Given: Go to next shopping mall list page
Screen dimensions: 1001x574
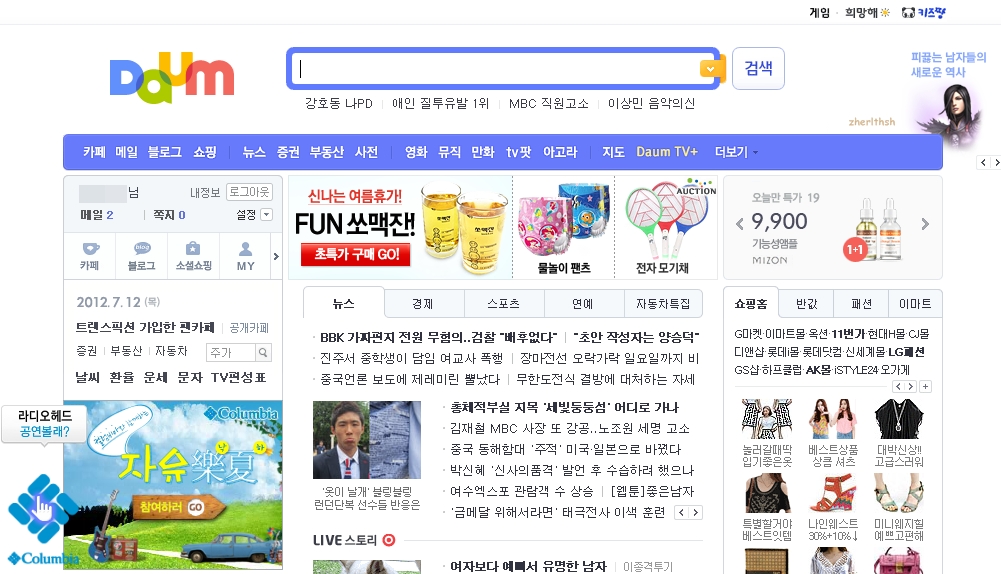Looking at the screenshot, I should (911, 386).
